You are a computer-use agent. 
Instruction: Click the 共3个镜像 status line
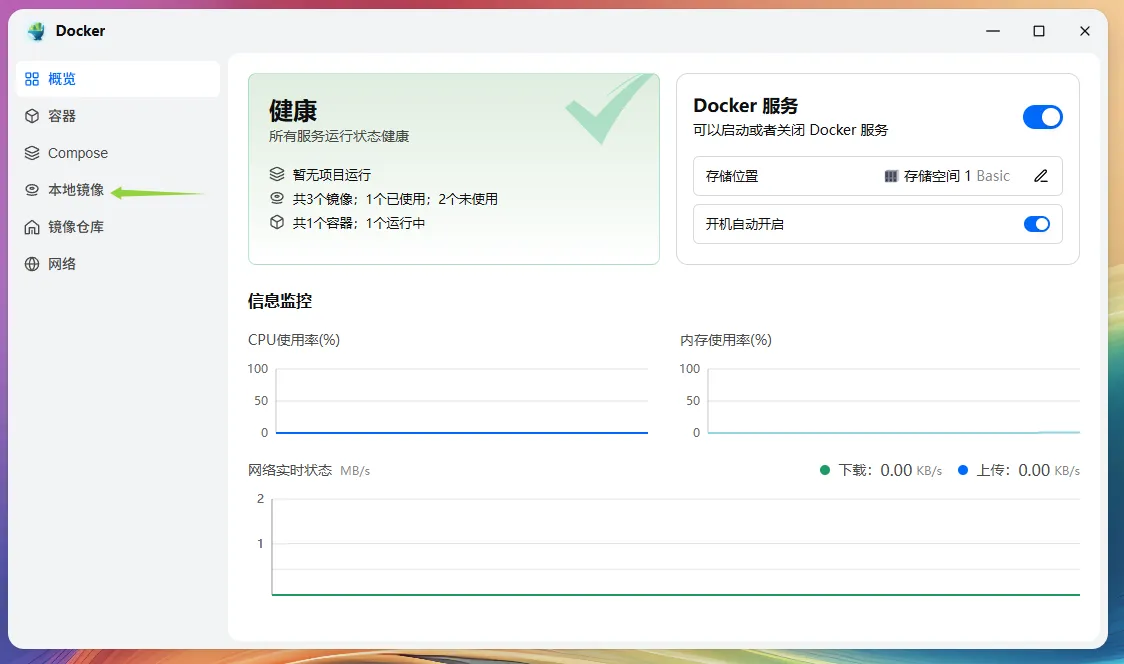[394, 199]
